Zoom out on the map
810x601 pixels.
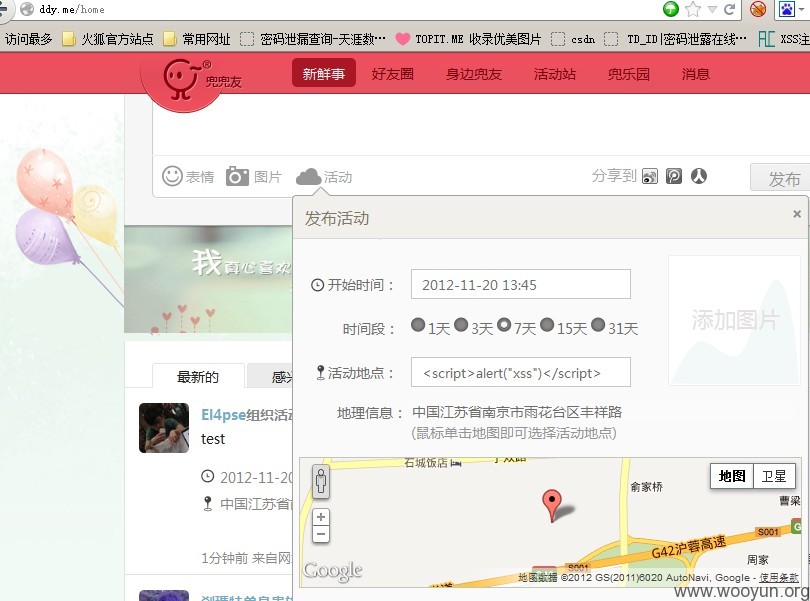tap(321, 534)
